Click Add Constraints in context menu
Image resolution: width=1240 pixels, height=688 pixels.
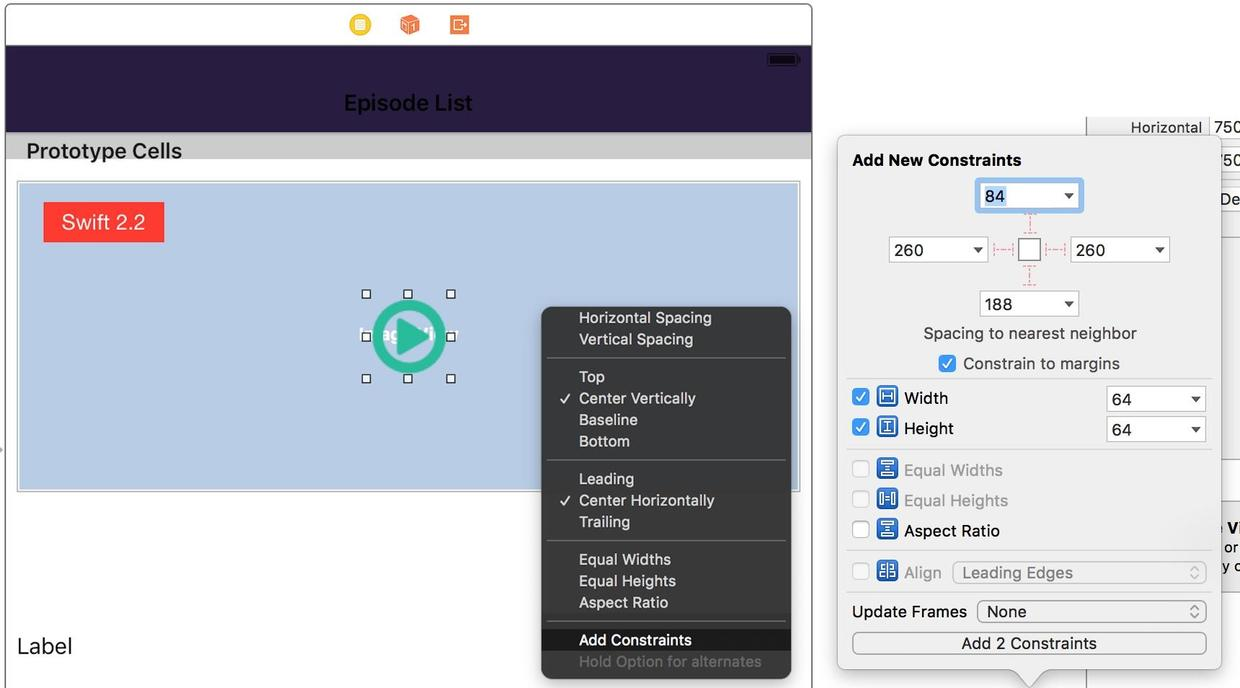tap(666, 640)
